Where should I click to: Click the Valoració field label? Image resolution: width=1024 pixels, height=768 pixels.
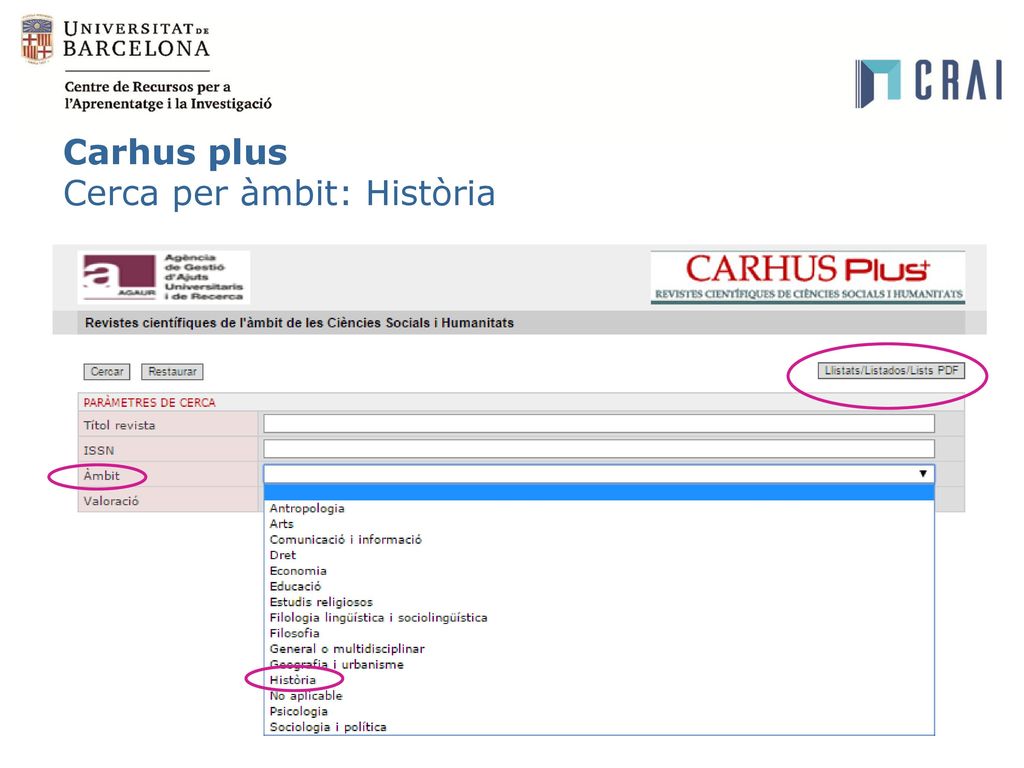click(x=111, y=502)
